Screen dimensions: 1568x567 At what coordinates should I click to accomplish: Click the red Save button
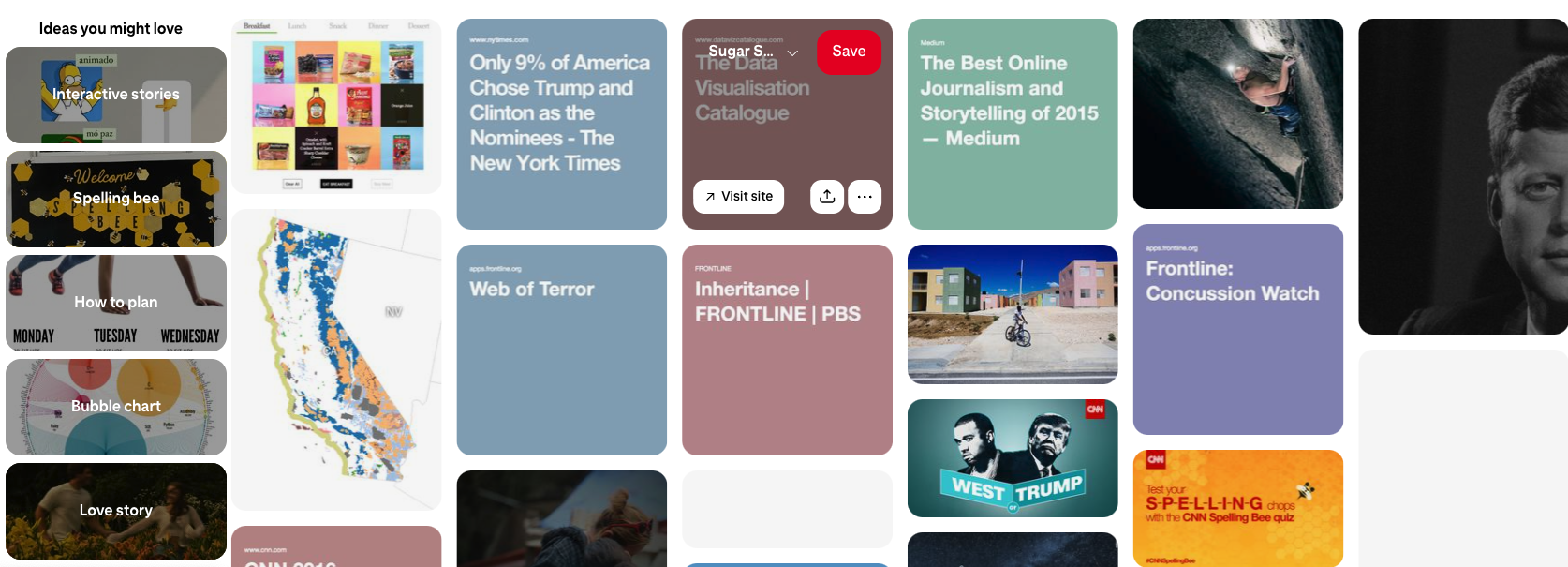coord(848,52)
